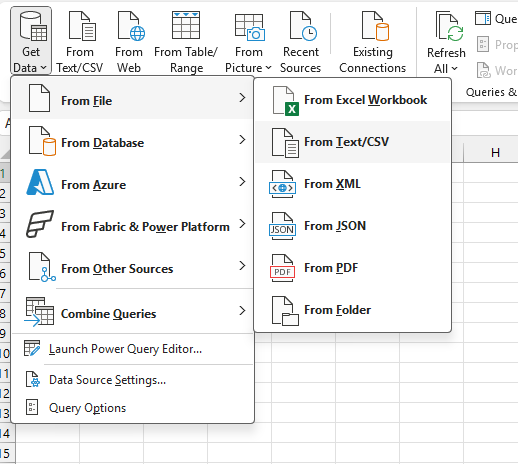Click the Queries pane icon

point(483,18)
